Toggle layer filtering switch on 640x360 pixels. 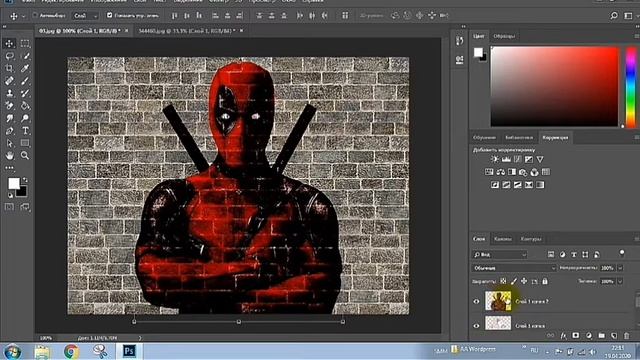[x=622, y=253]
